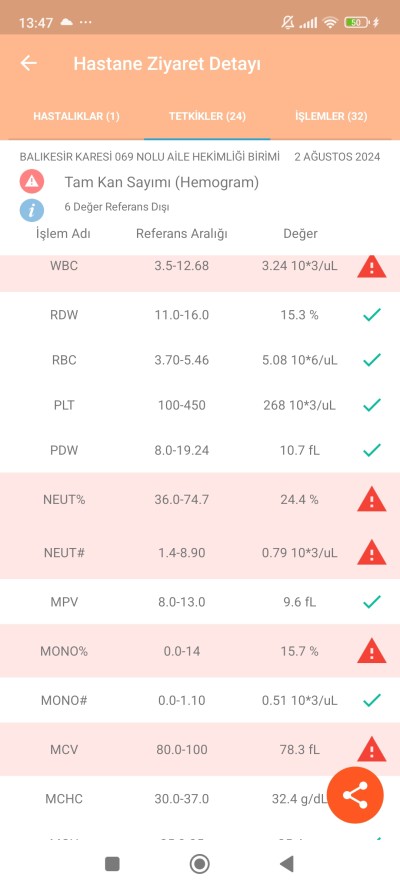Tap the MONO% warning triangle icon
400x888 pixels.
pyautogui.click(x=372, y=651)
